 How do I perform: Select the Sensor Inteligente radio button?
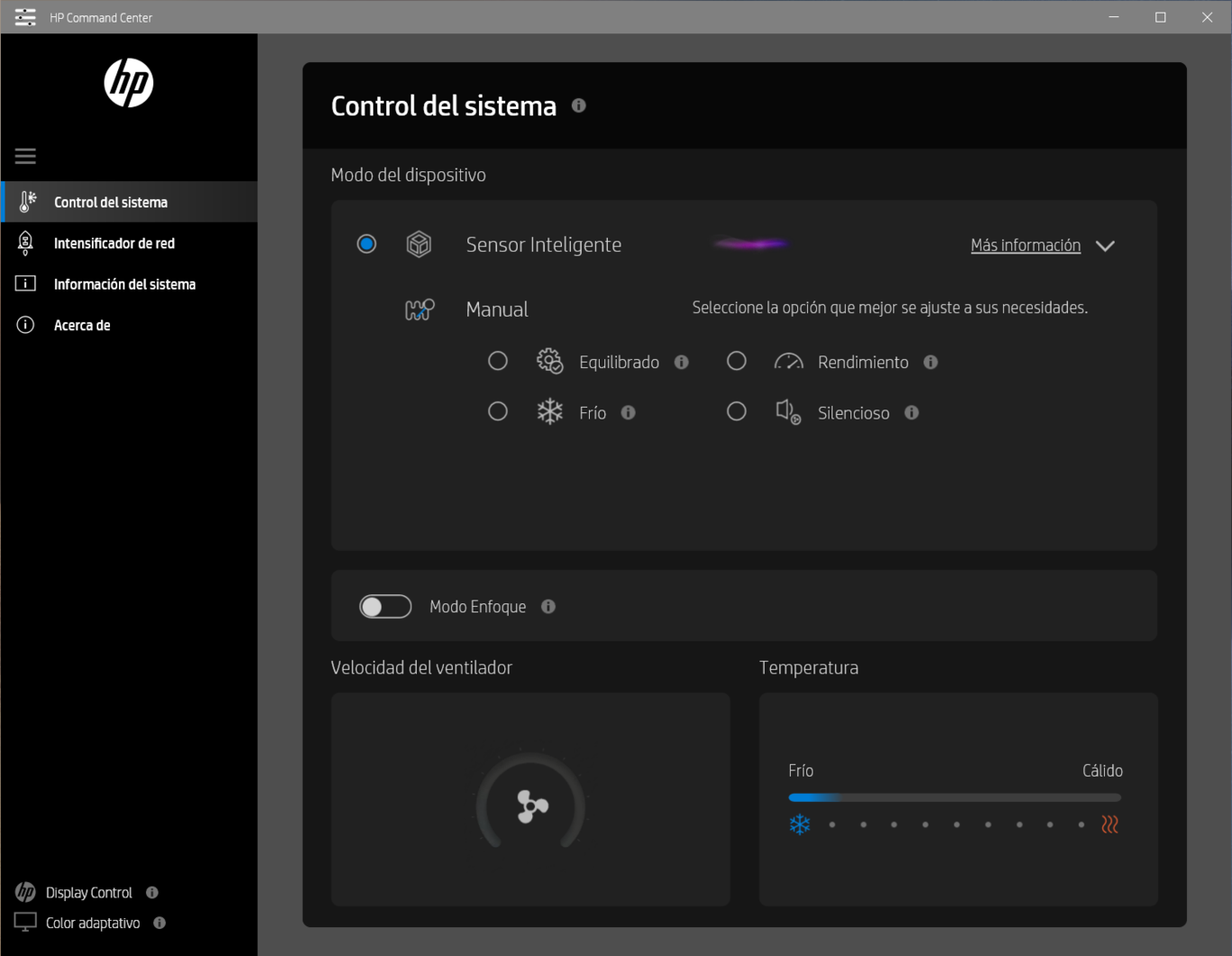coord(367,244)
